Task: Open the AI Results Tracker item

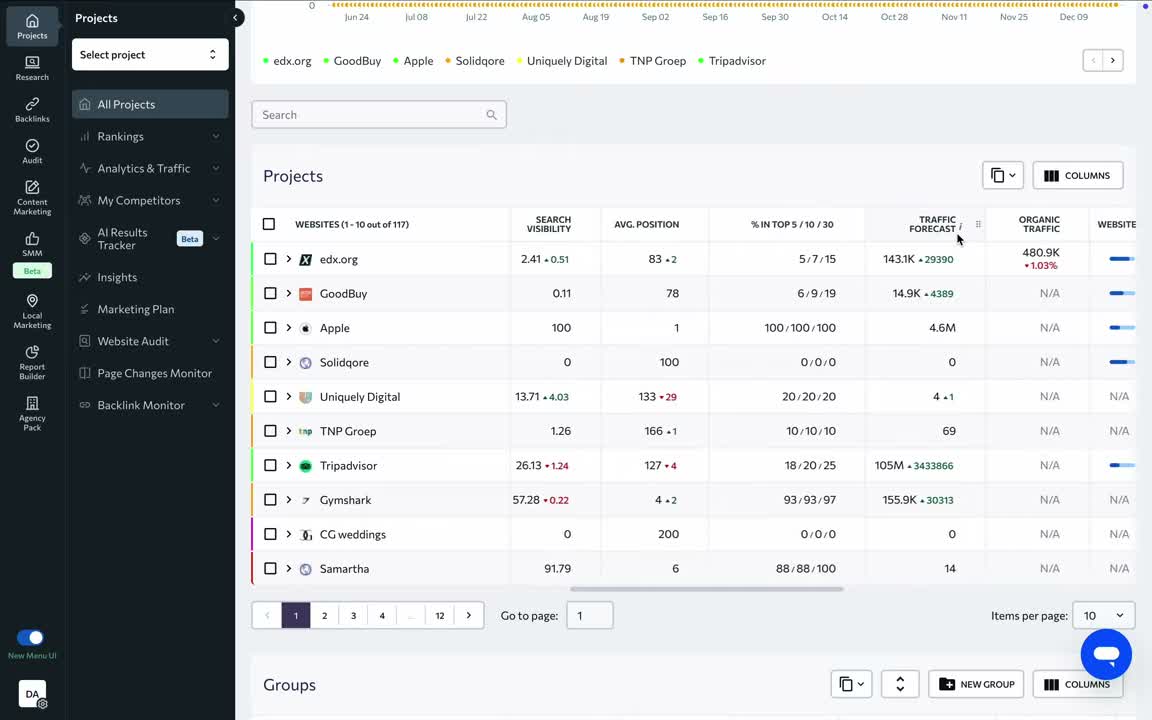Action: pos(150,239)
